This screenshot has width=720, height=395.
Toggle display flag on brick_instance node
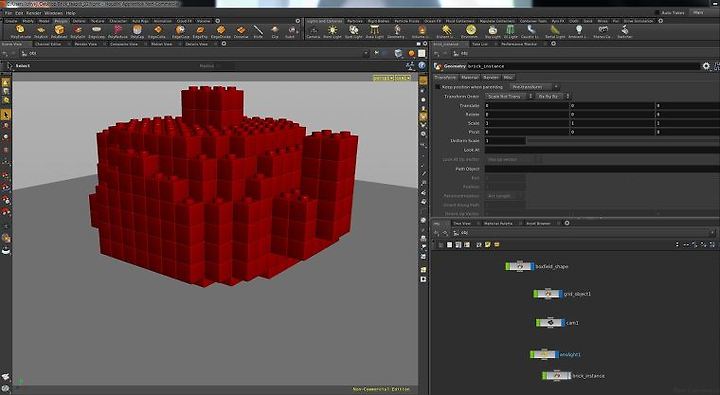pos(569,376)
